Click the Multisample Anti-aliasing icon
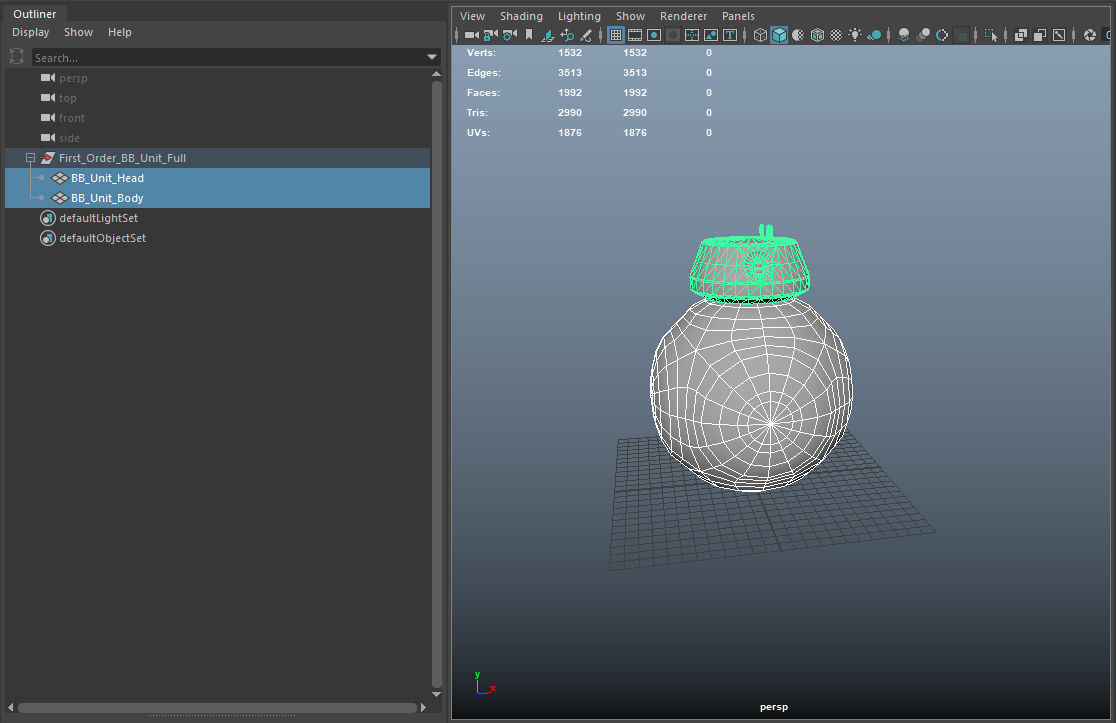Viewport: 1116px width, 723px height. [942, 35]
